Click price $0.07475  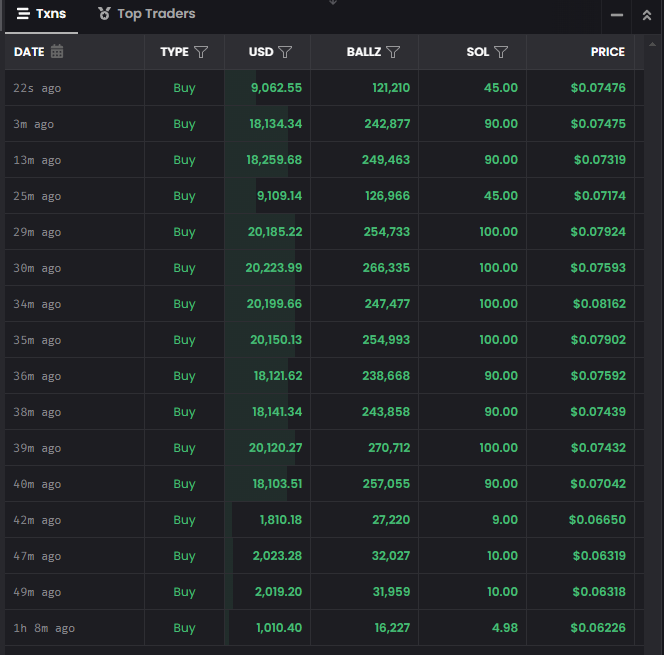[x=598, y=124]
